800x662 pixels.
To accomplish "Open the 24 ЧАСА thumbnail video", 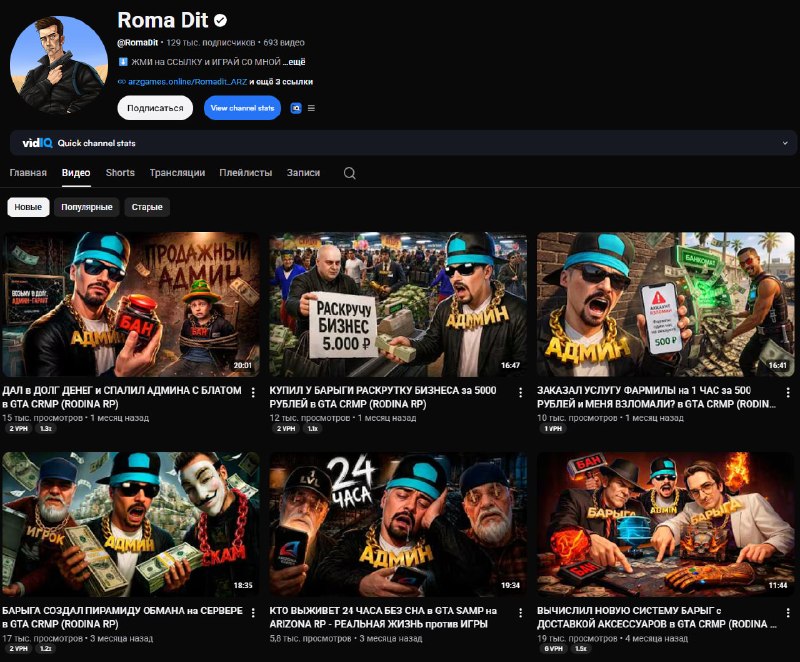I will (398, 524).
